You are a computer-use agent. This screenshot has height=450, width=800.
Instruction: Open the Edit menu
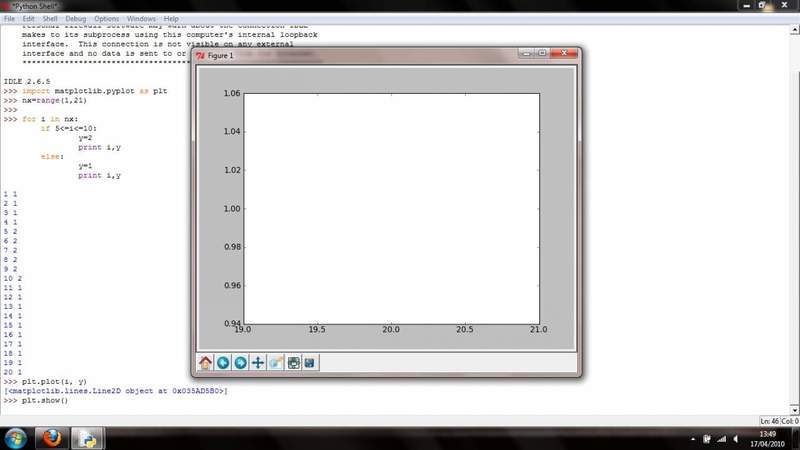pos(29,19)
